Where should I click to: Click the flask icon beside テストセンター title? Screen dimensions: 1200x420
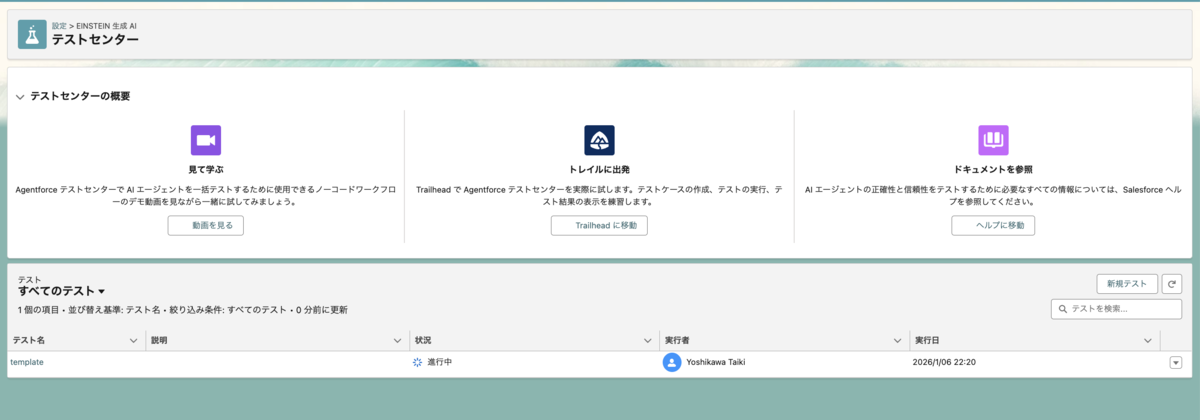33,34
